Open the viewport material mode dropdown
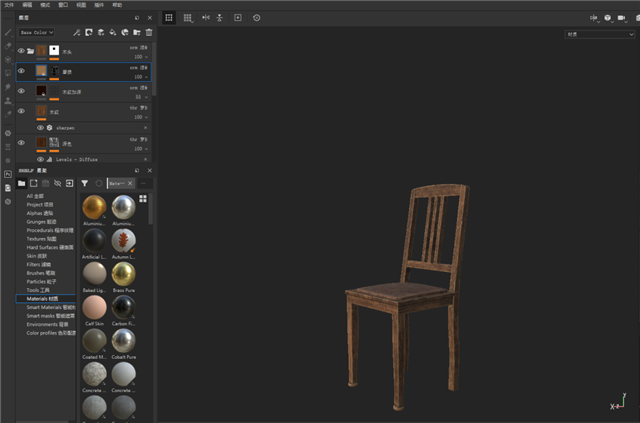Image resolution: width=640 pixels, height=423 pixels. [597, 34]
